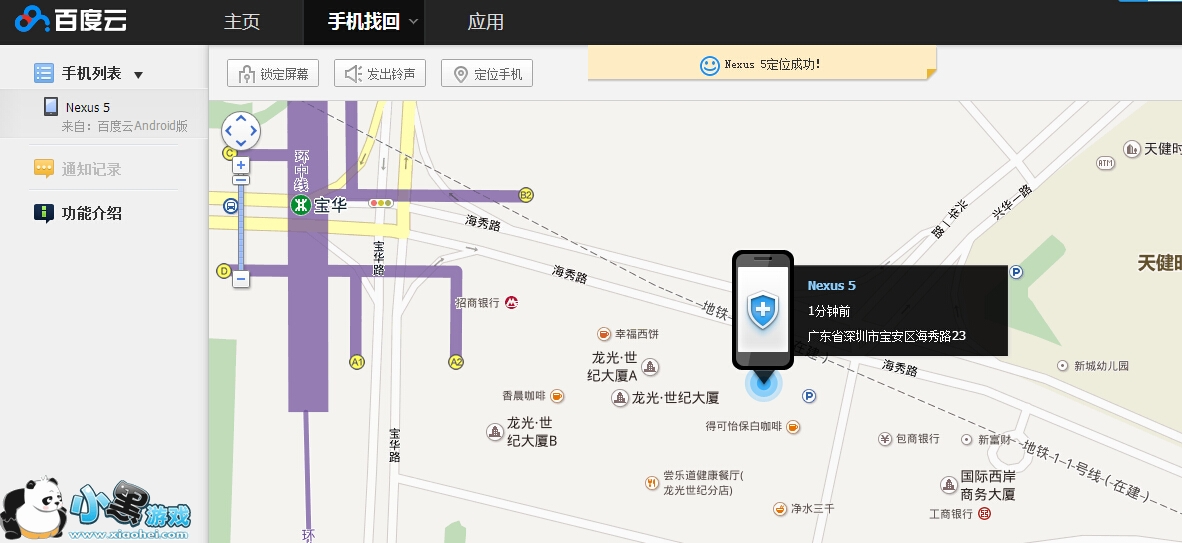Click the 招商银行 bank marker
Image resolution: width=1182 pixels, height=543 pixels.
pyautogui.click(x=512, y=302)
